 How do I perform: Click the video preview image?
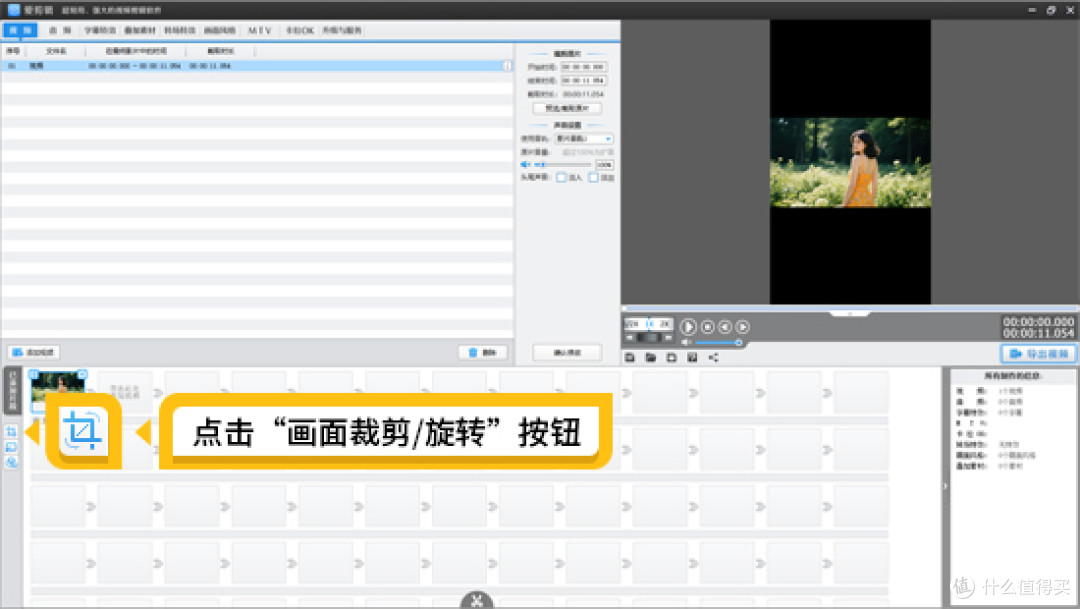[850, 163]
